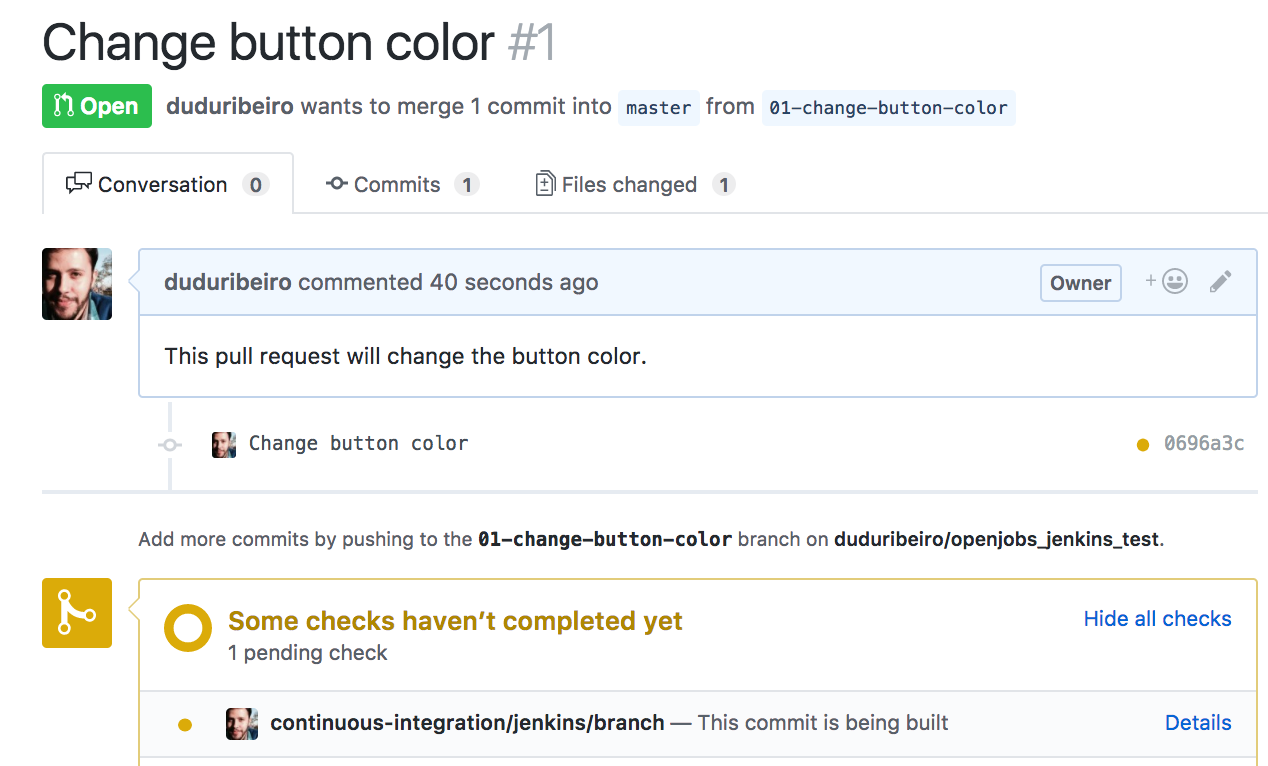This screenshot has width=1268, height=766.
Task: Click the master base branch label
Action: click(659, 108)
